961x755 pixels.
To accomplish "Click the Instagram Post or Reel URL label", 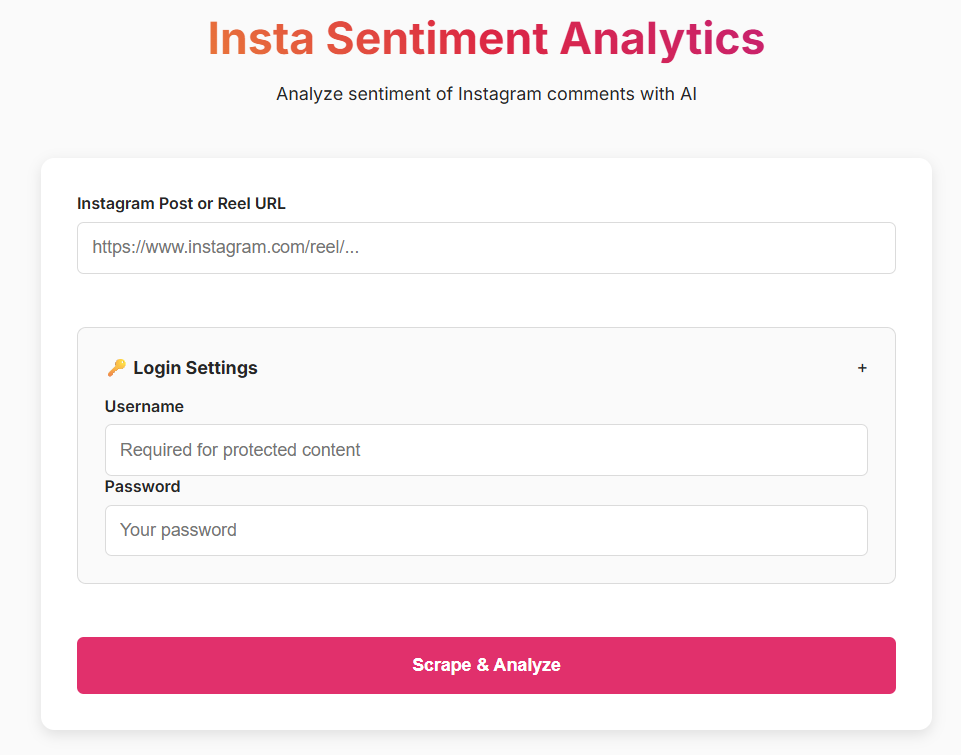I will (181, 203).
